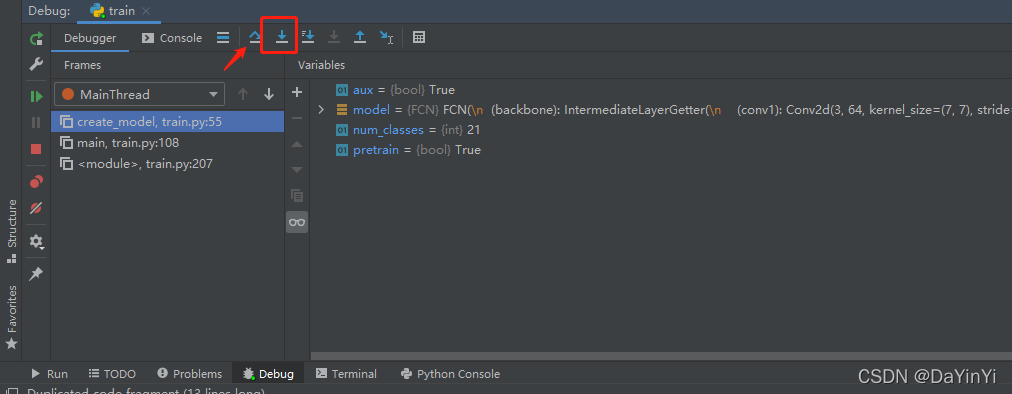Click previous frame up arrow
The height and width of the screenshot is (394, 1012).
243,94
